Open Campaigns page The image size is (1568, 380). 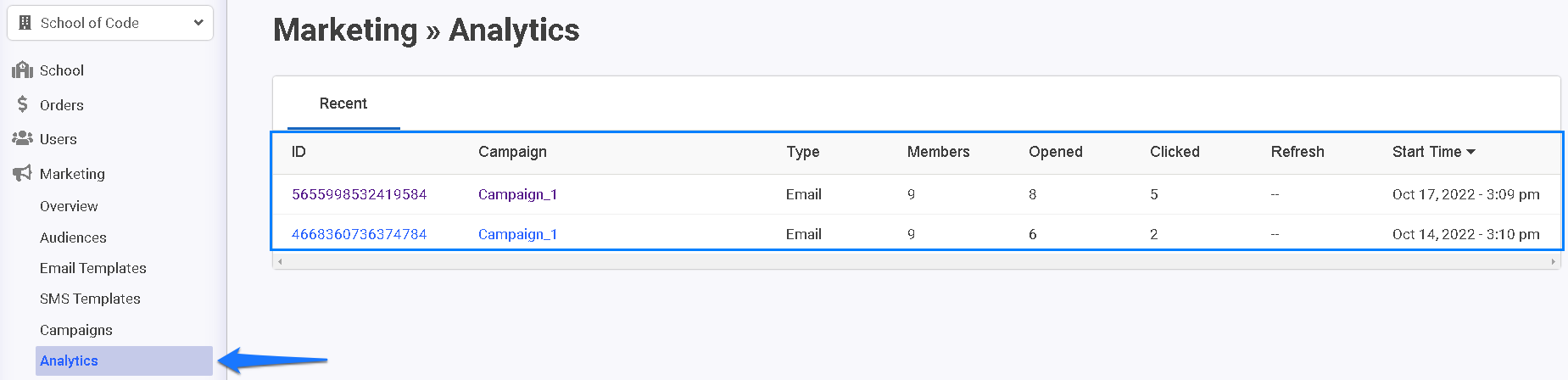click(x=76, y=330)
